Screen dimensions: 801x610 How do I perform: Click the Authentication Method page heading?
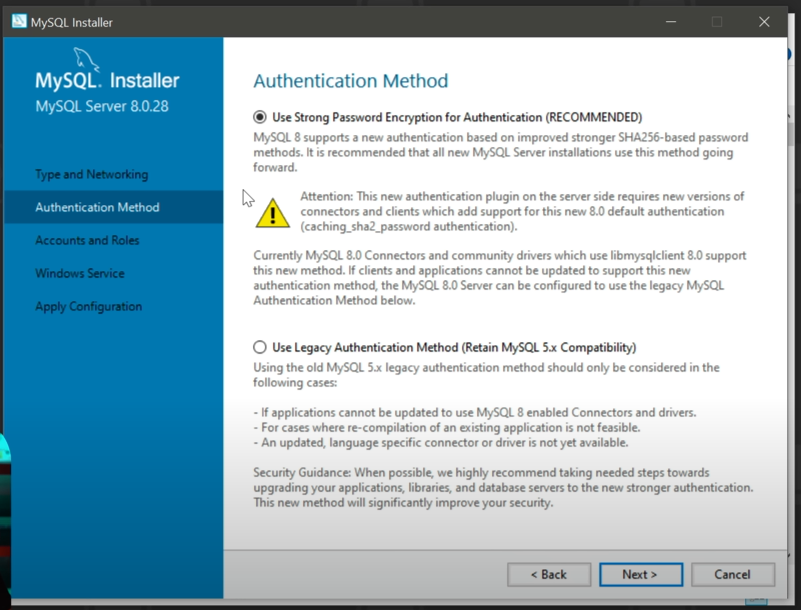click(x=350, y=81)
